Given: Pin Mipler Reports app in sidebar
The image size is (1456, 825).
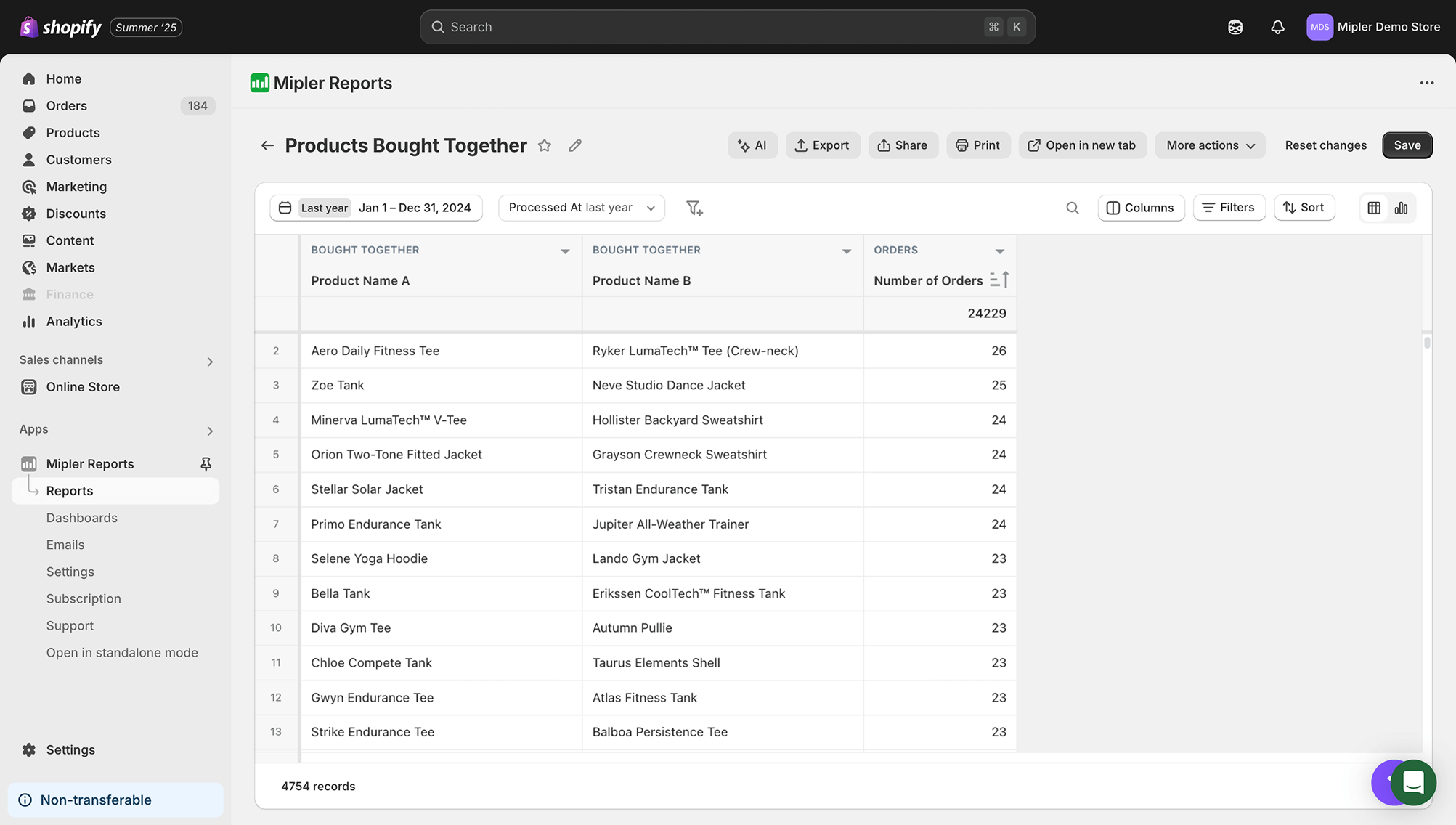Looking at the screenshot, I should [x=206, y=464].
